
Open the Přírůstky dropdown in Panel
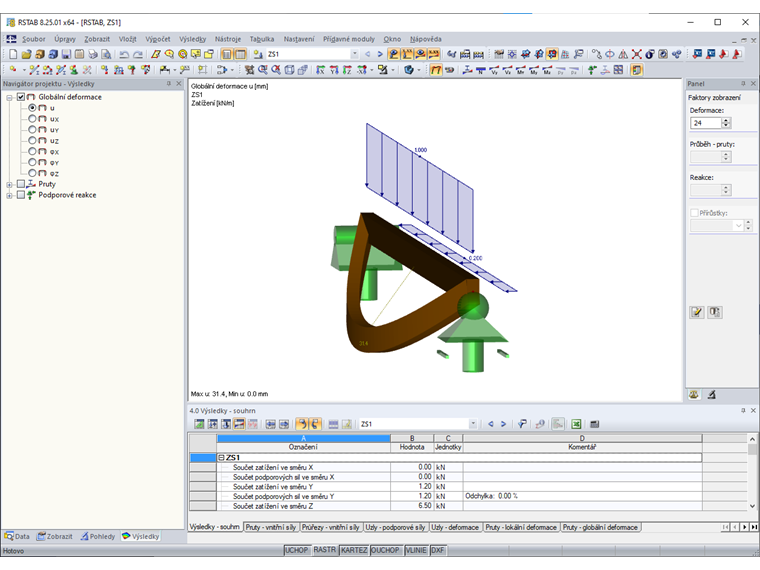point(738,225)
